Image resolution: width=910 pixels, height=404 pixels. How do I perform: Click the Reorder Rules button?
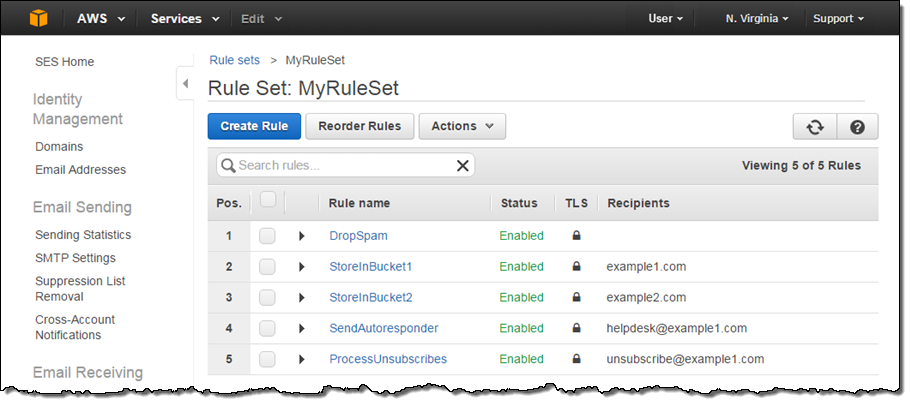tap(359, 126)
